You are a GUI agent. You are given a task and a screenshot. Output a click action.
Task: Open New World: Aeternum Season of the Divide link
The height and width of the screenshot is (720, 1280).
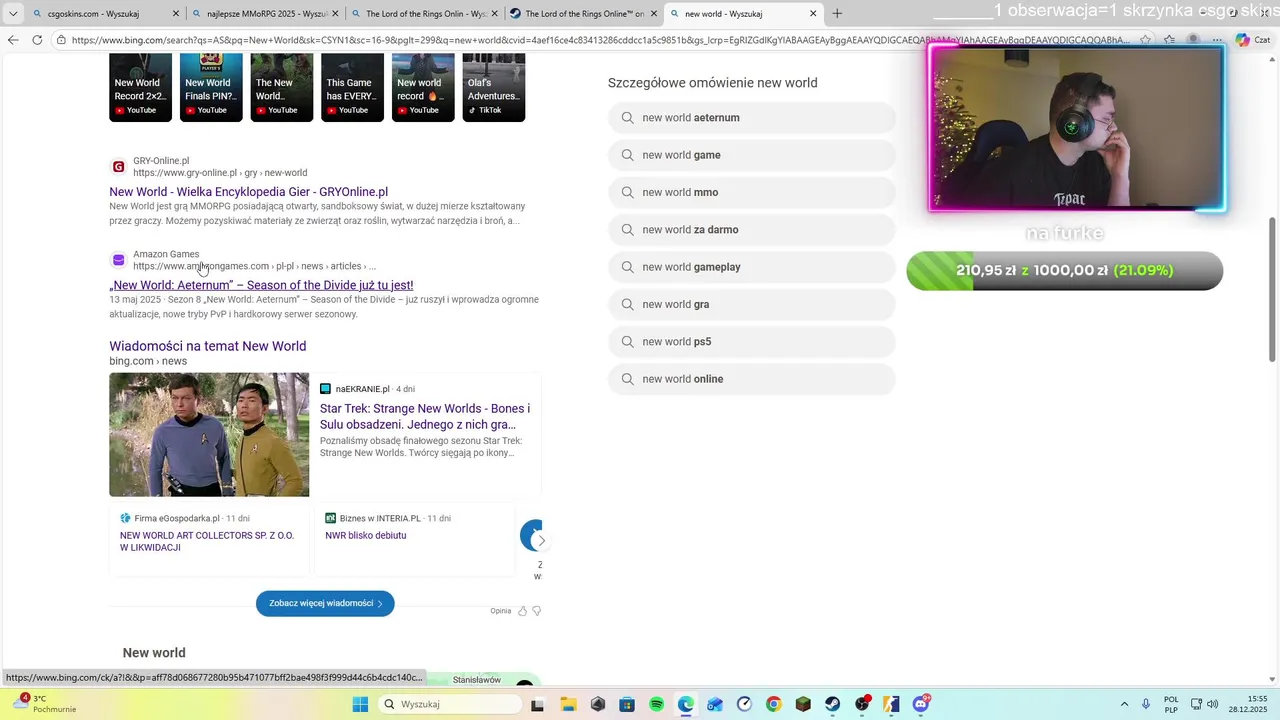(x=261, y=285)
